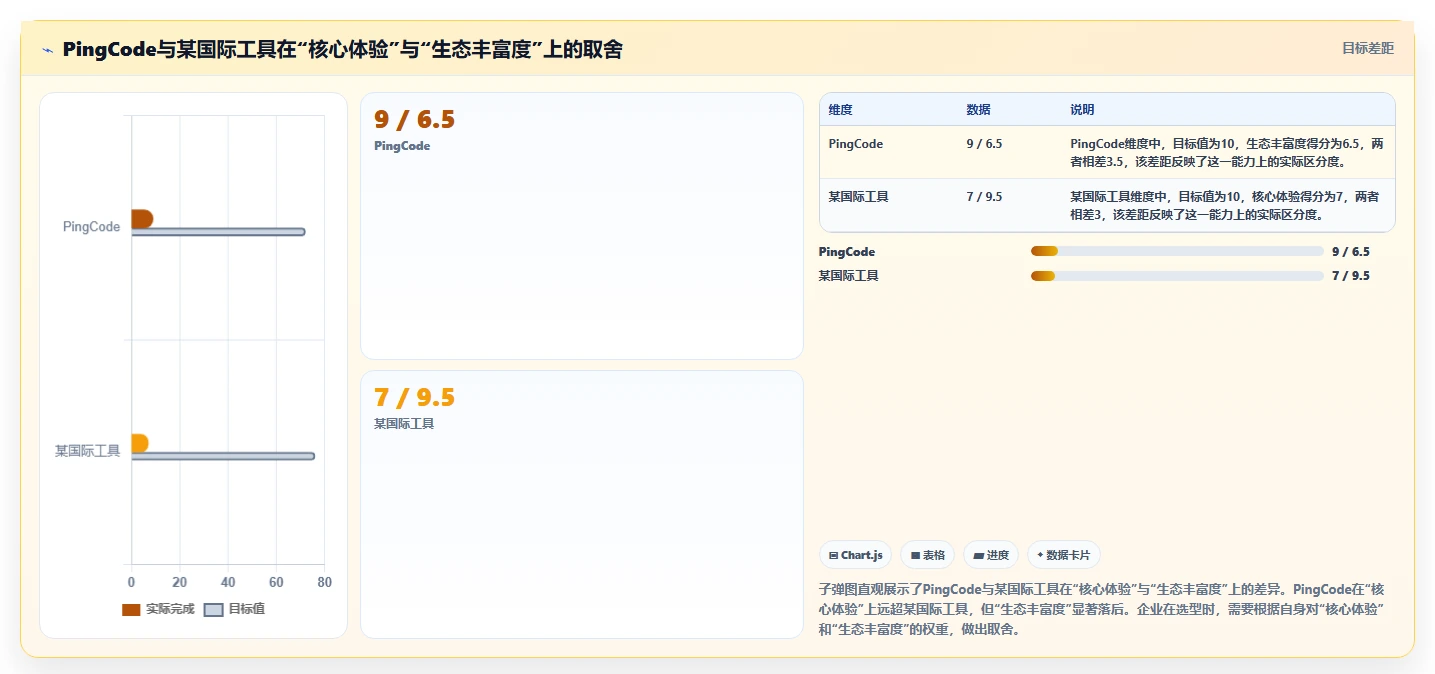Click the PingCode target value bar in the chart
This screenshot has height=674, width=1435.
(218, 232)
